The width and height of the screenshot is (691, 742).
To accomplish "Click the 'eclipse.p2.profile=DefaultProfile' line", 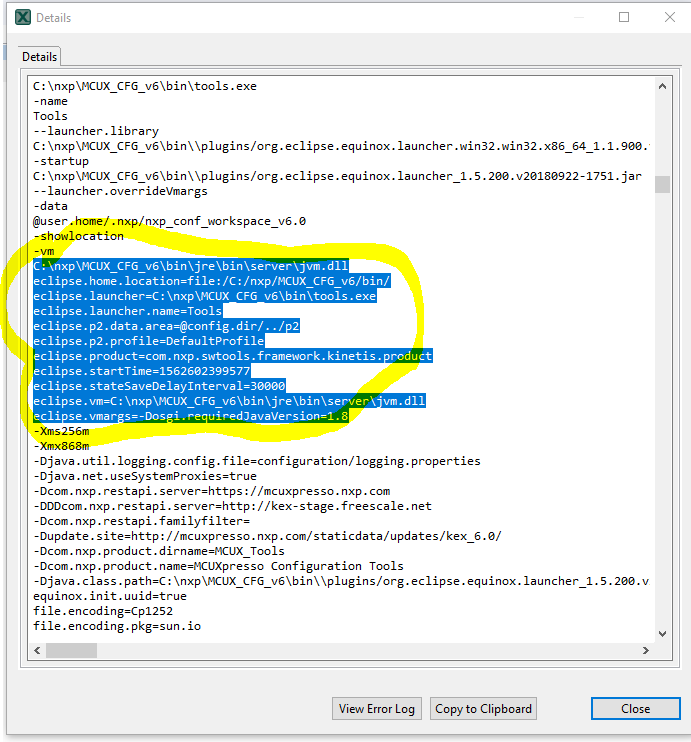I will [148, 341].
